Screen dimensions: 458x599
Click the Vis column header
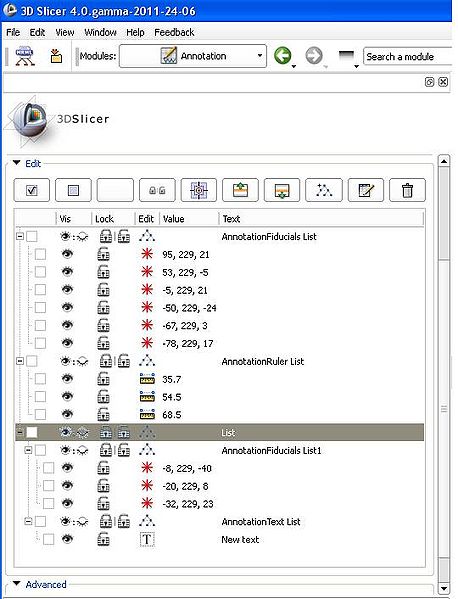coord(74,219)
